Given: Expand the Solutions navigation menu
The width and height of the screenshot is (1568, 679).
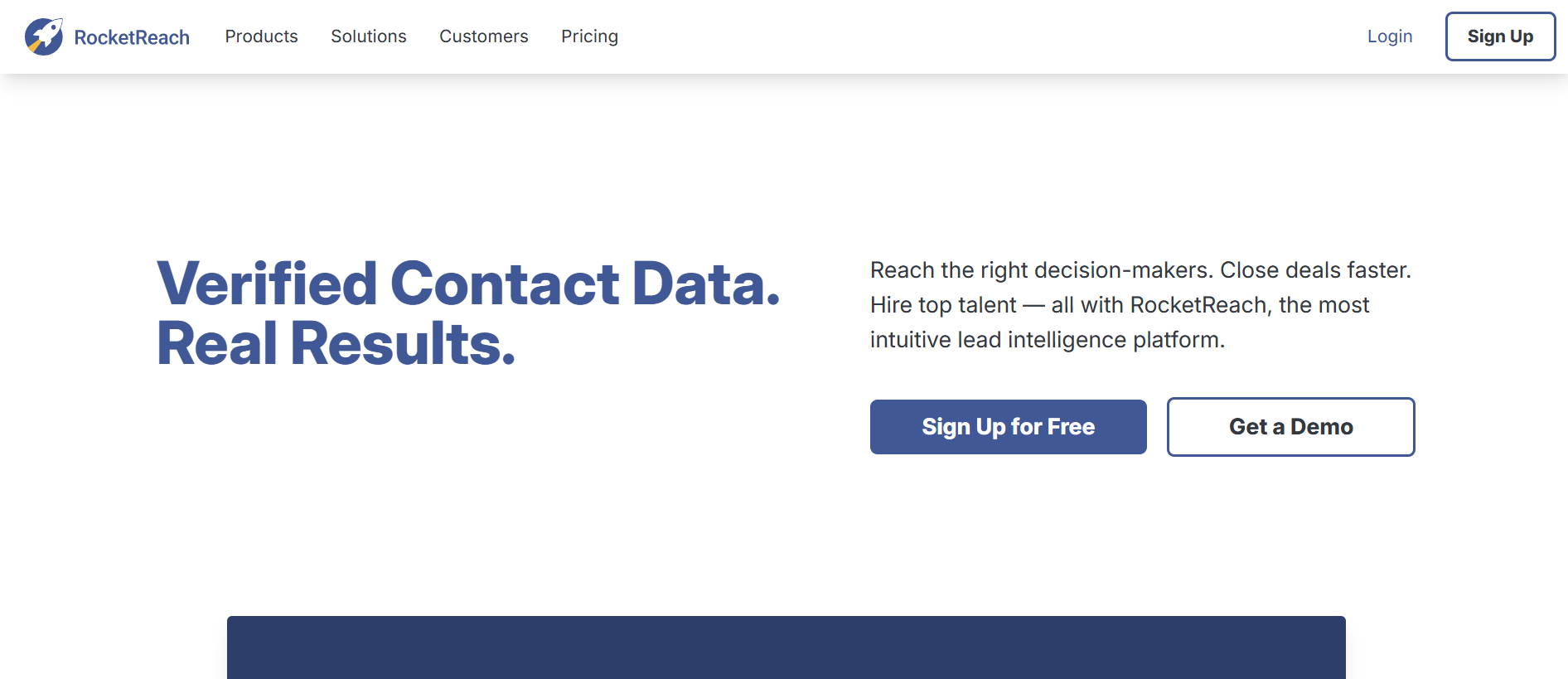Looking at the screenshot, I should [369, 36].
